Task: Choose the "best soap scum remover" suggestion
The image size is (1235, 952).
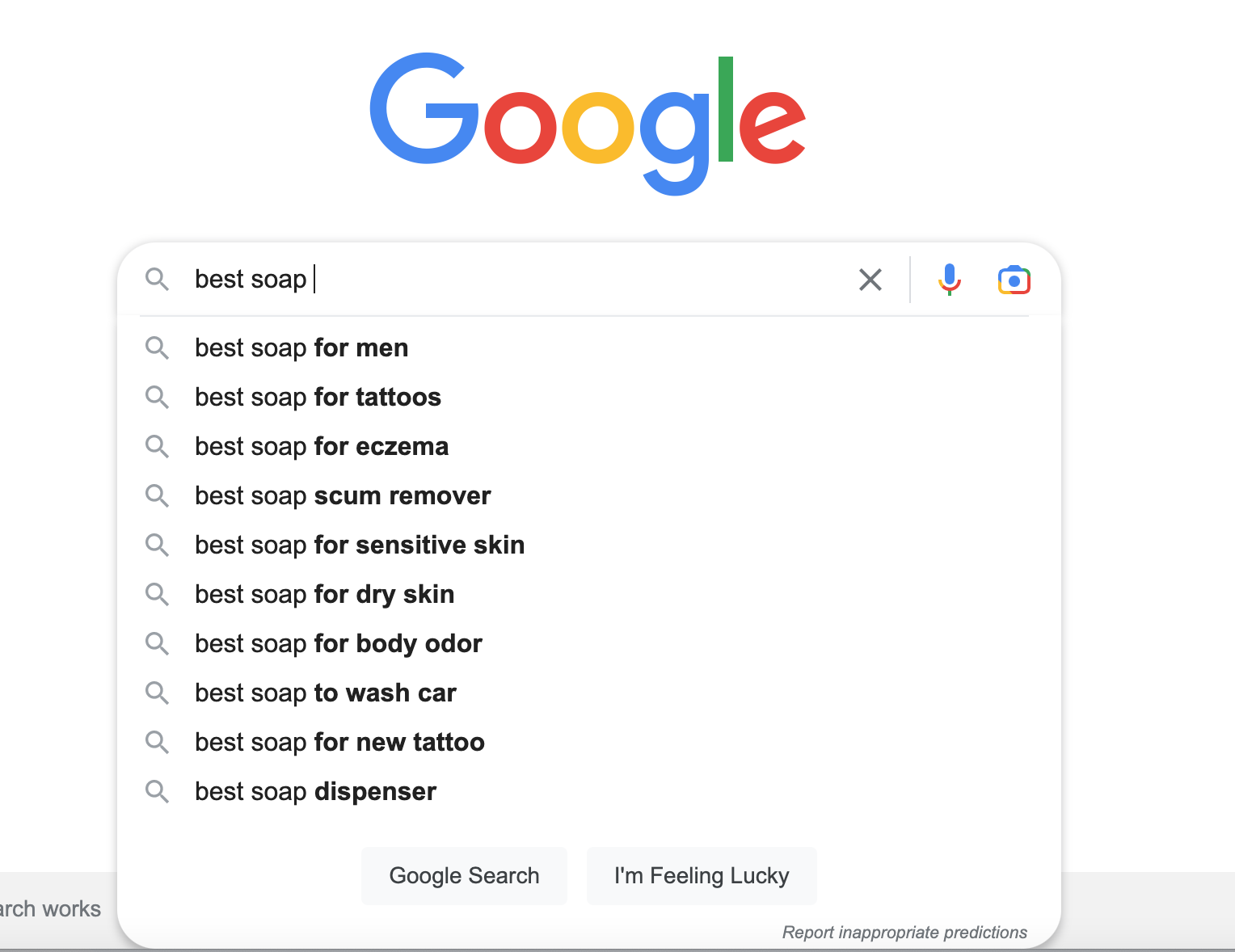Action: pyautogui.click(x=343, y=496)
